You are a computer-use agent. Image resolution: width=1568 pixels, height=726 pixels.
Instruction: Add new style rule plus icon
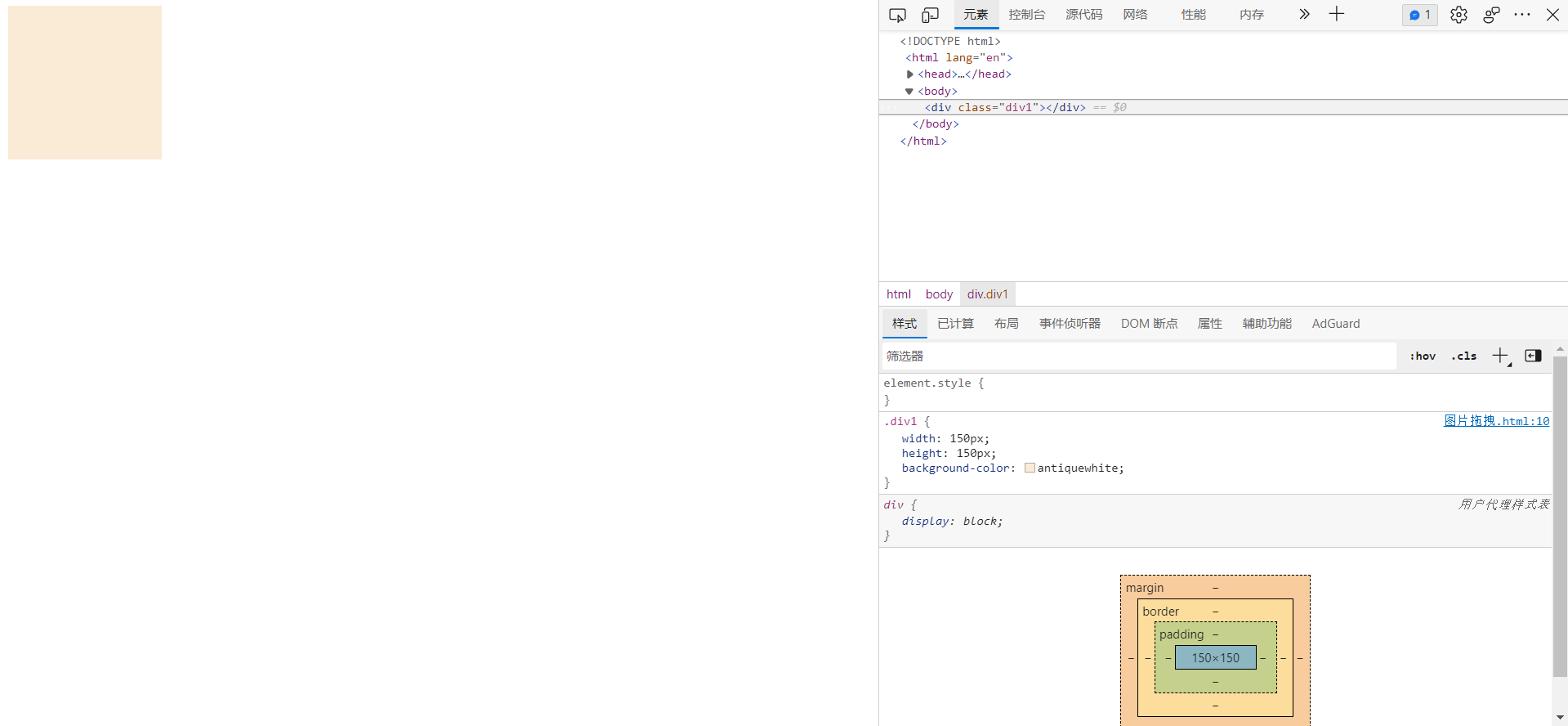click(x=1501, y=356)
